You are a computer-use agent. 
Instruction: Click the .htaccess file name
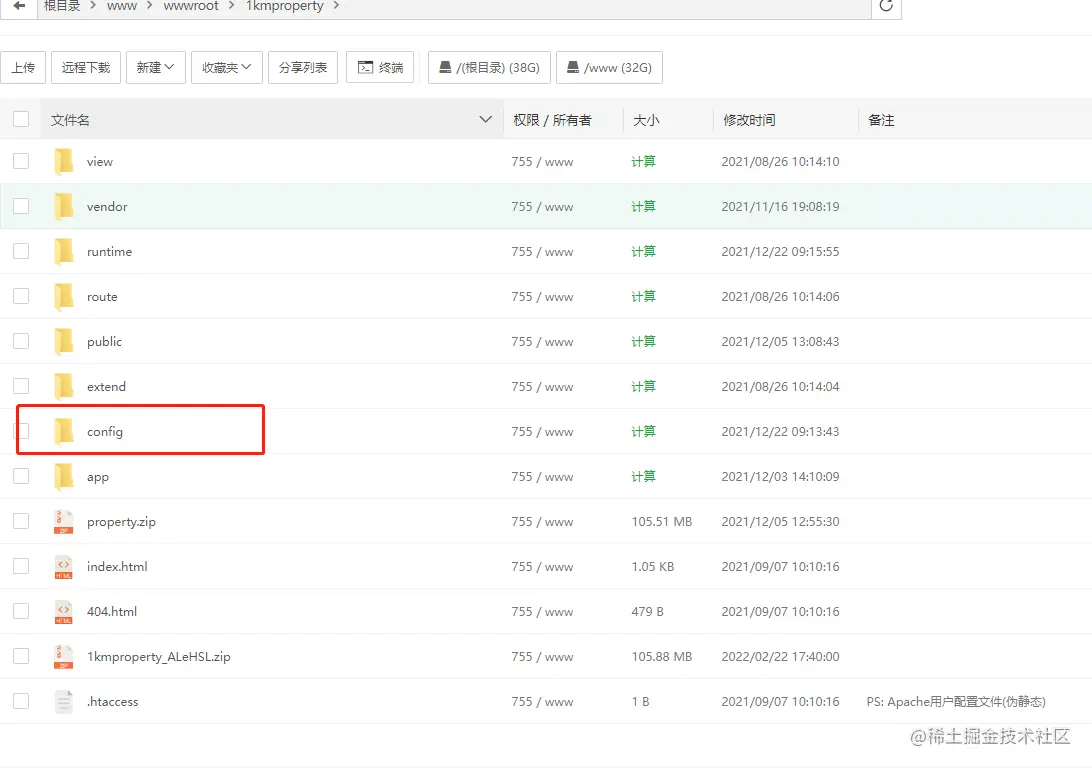click(113, 701)
